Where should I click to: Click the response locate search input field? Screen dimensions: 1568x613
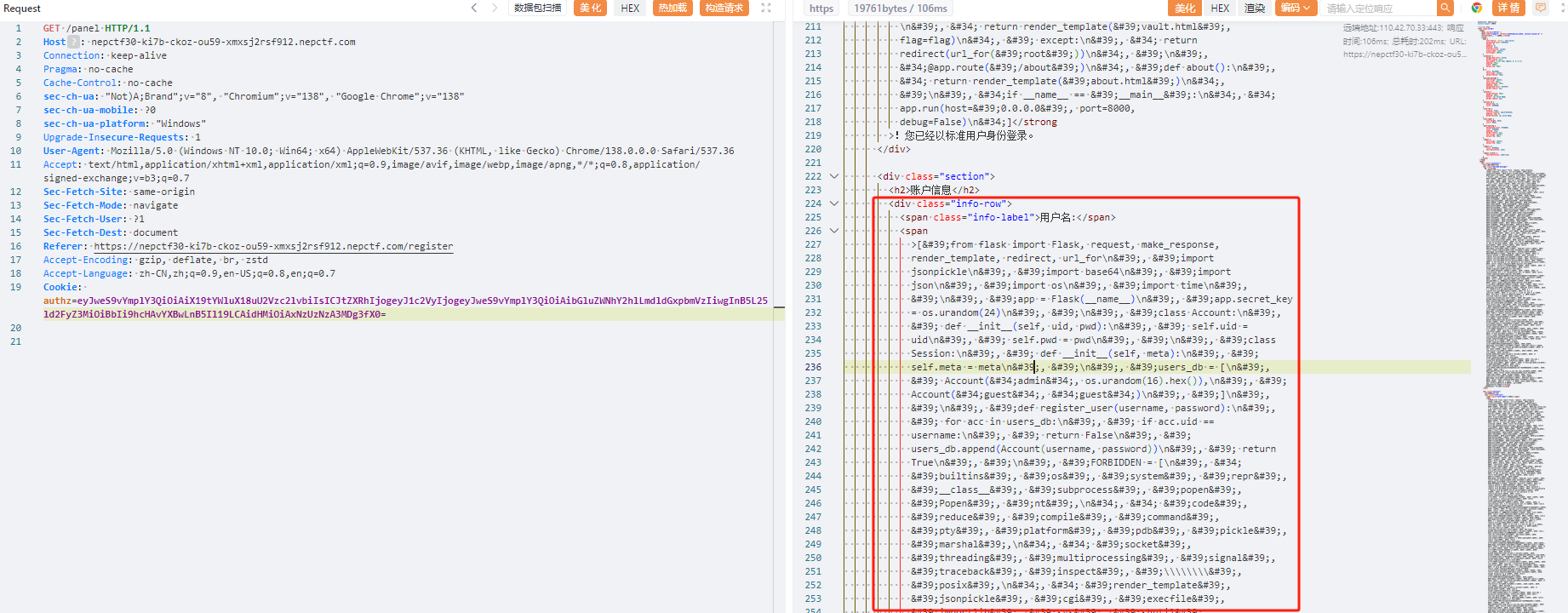click(x=1379, y=8)
